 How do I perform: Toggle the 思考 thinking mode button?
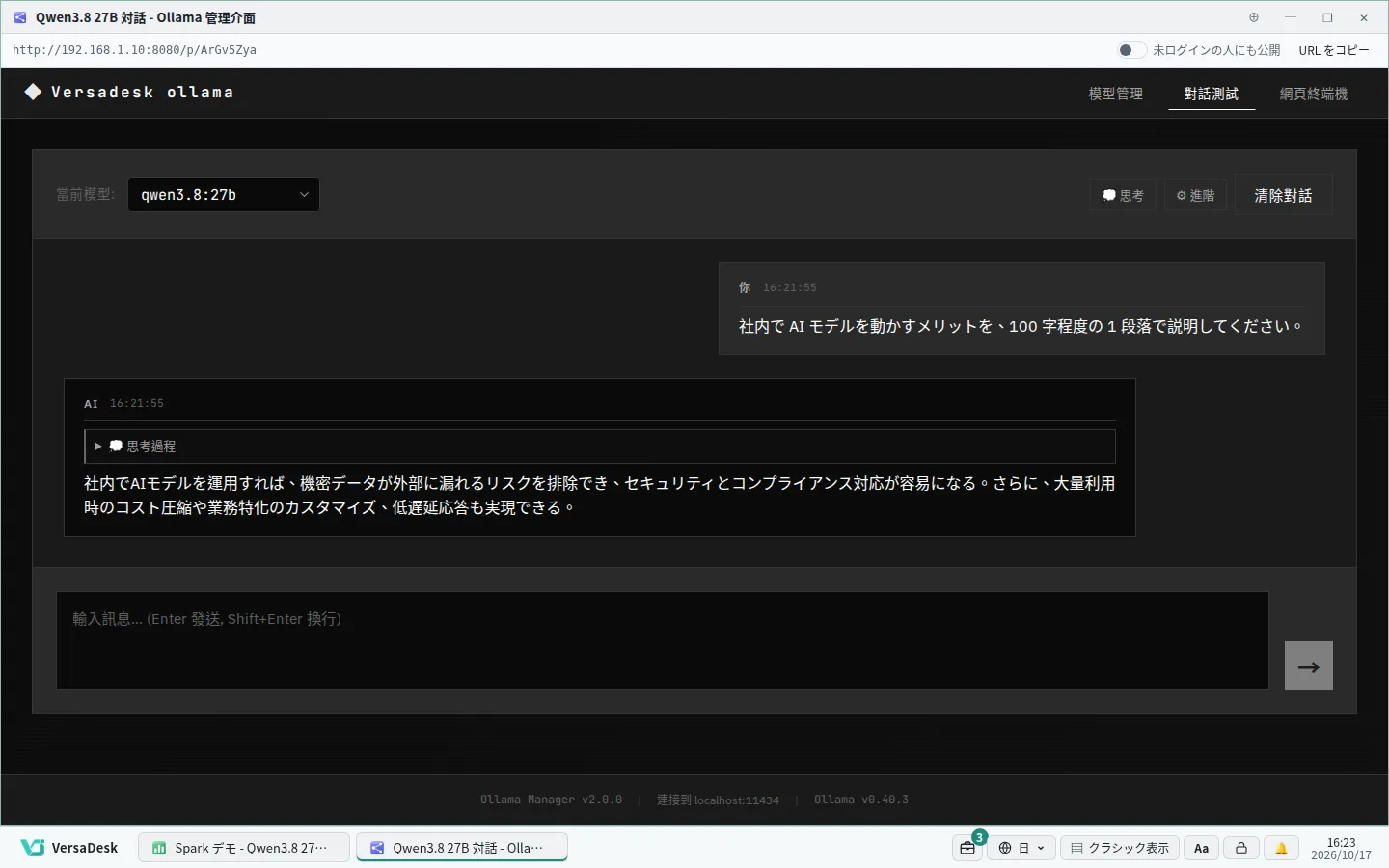pyautogui.click(x=1123, y=195)
